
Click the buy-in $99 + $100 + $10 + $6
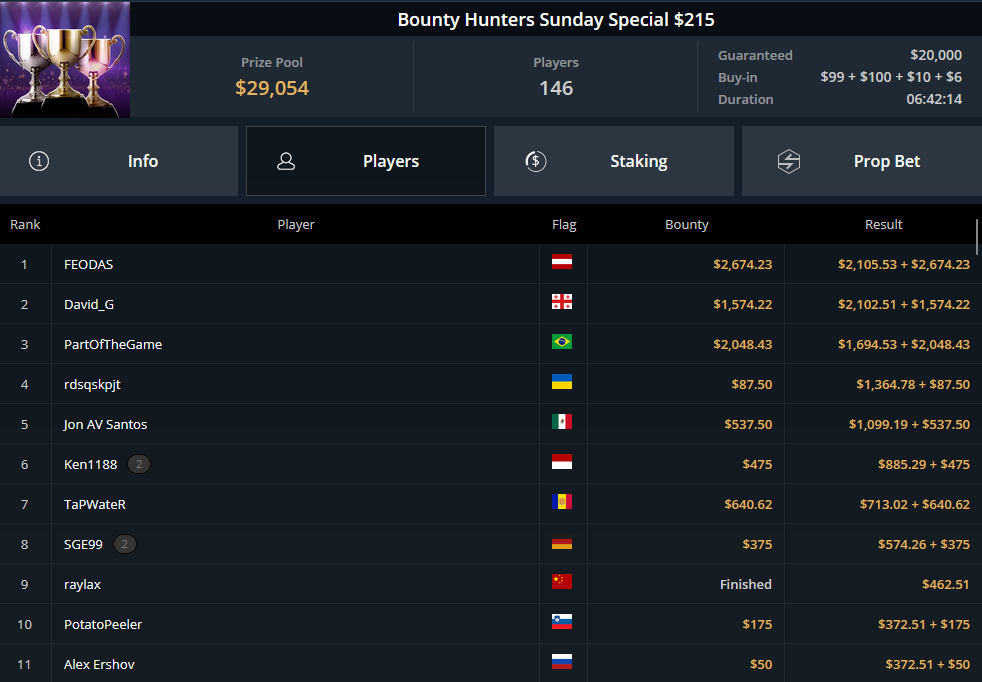click(891, 77)
